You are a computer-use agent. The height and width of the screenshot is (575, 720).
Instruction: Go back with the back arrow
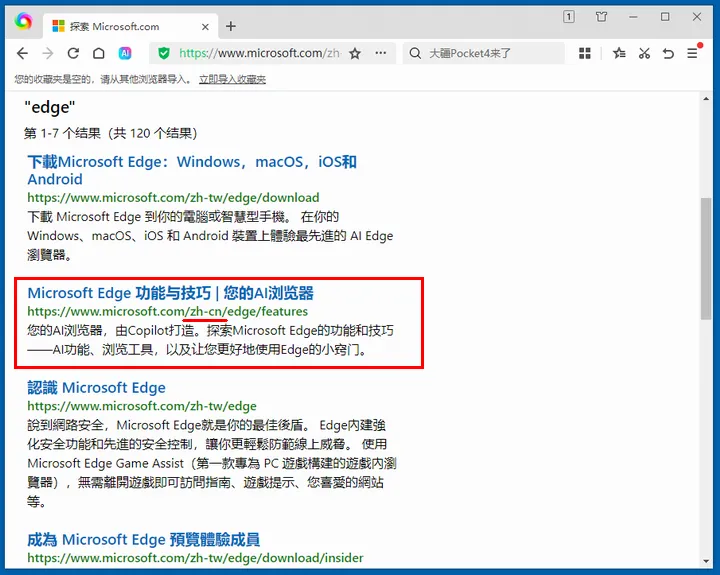click(x=22, y=53)
